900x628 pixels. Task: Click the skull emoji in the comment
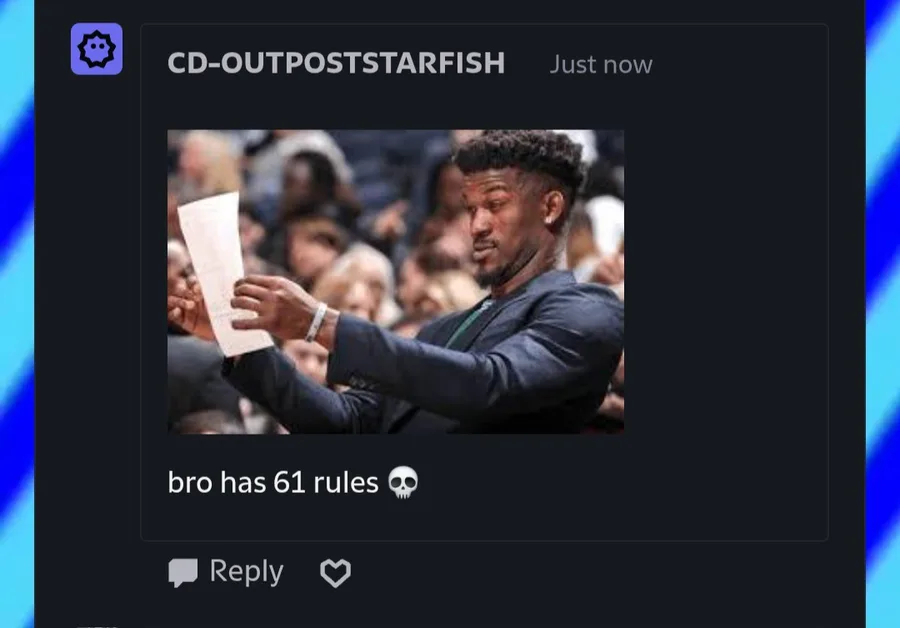coord(403,482)
